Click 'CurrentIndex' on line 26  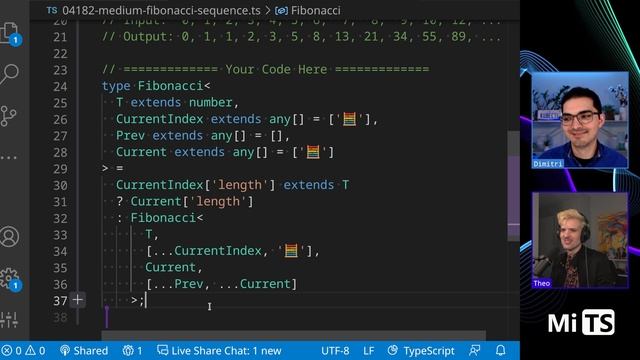[x=160, y=119]
